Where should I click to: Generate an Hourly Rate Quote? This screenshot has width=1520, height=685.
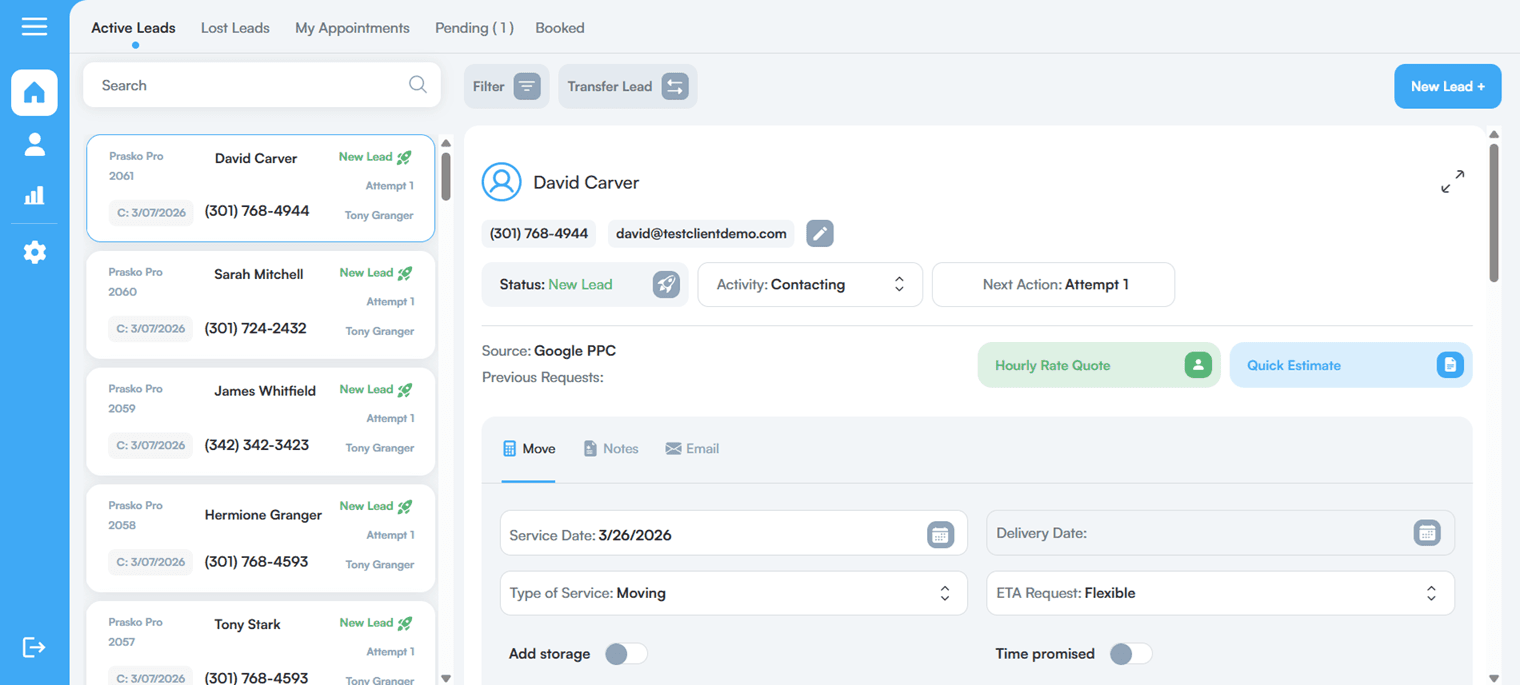coord(1098,365)
